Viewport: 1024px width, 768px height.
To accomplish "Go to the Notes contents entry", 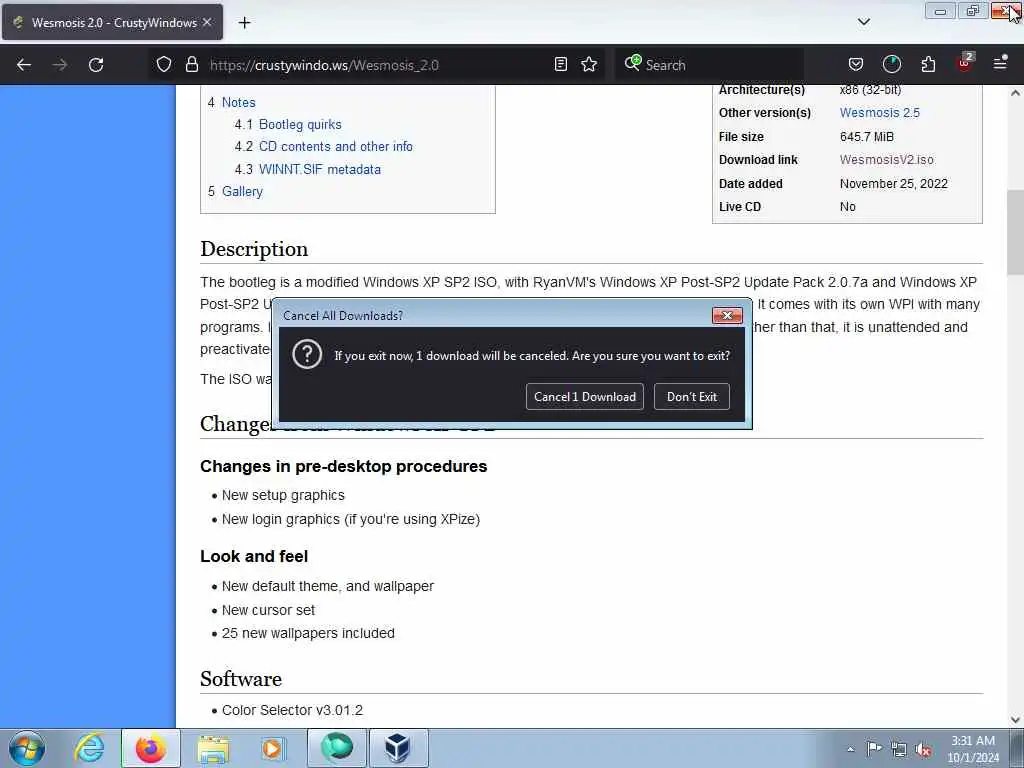I will coord(238,103).
